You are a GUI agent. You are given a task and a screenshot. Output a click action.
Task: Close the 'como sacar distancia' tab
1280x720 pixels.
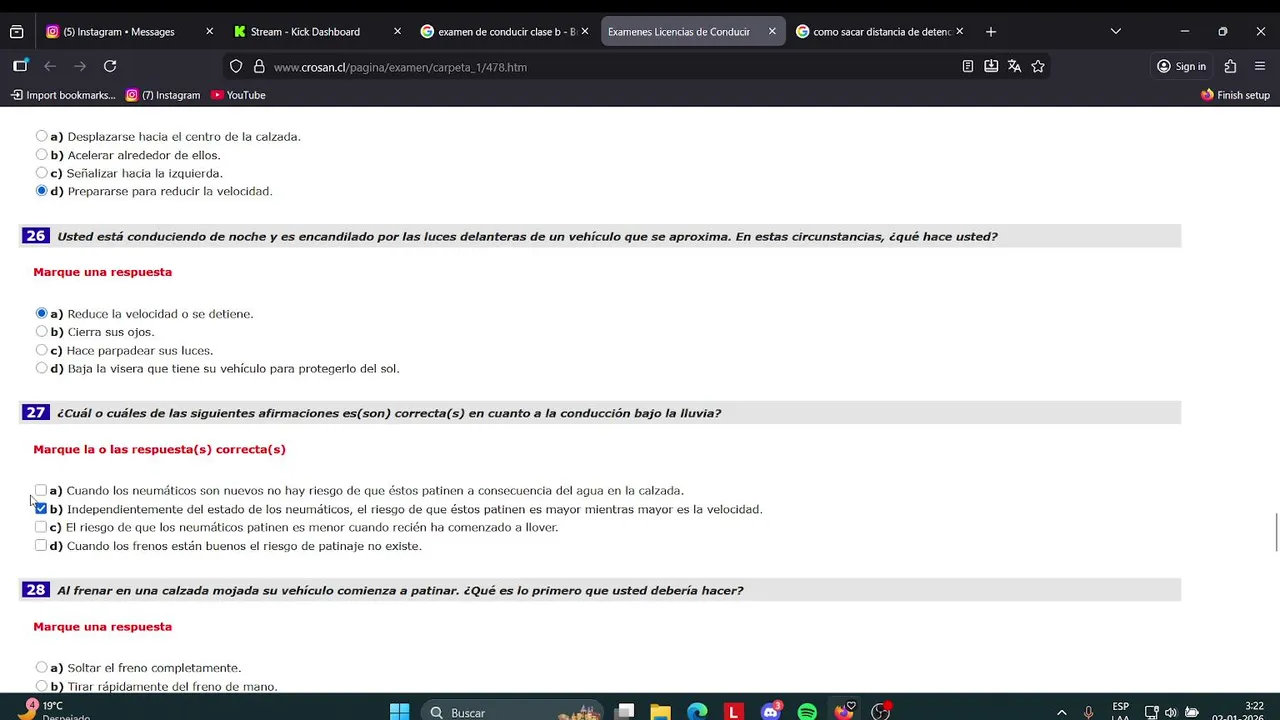960,32
